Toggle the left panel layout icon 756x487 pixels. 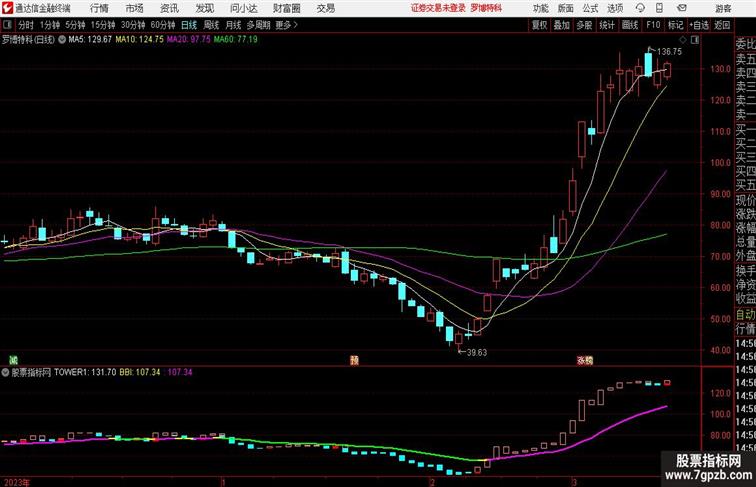pyautogui.click(x=7, y=25)
